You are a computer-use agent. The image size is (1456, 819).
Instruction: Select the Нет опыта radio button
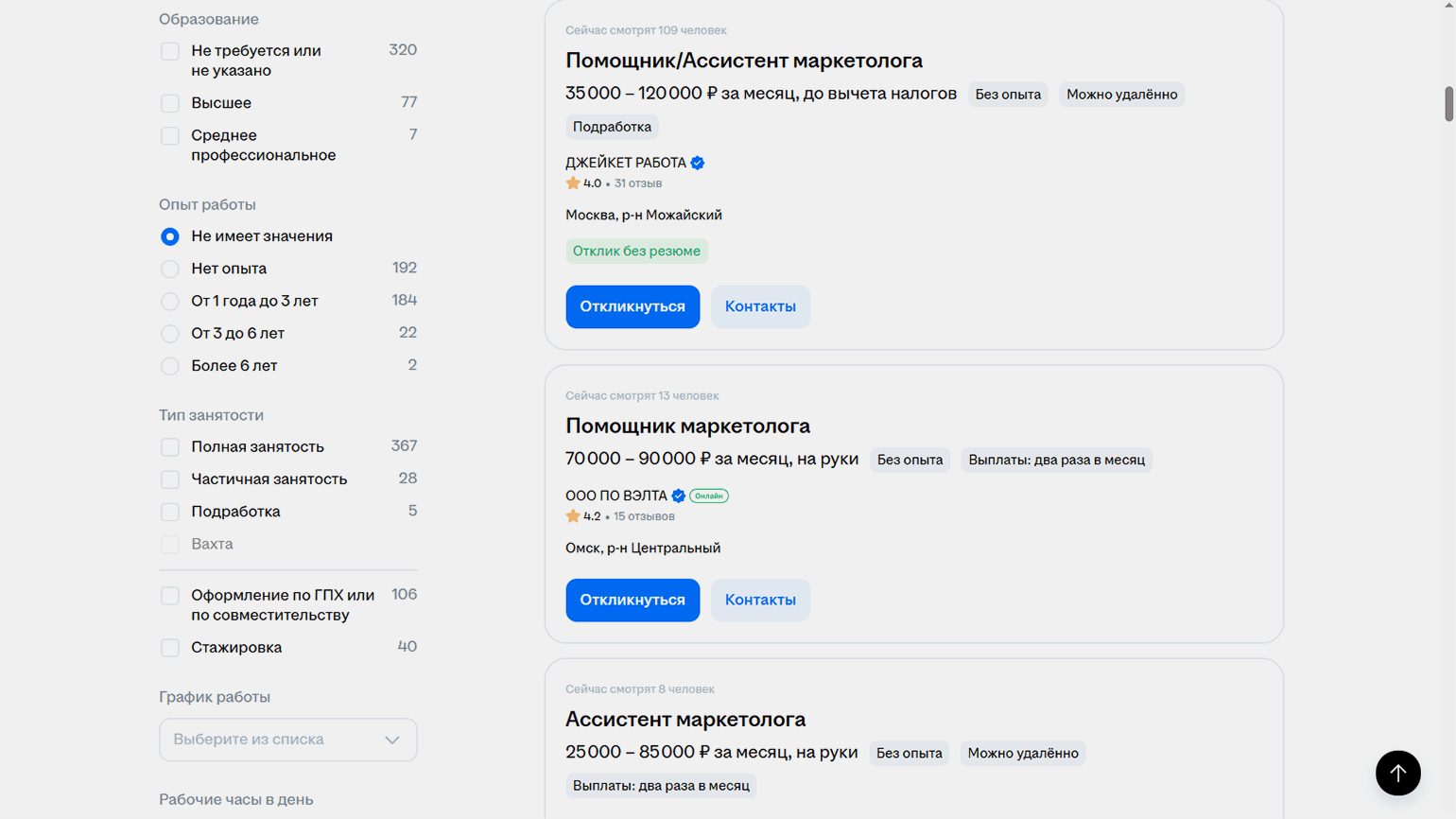[170, 270]
